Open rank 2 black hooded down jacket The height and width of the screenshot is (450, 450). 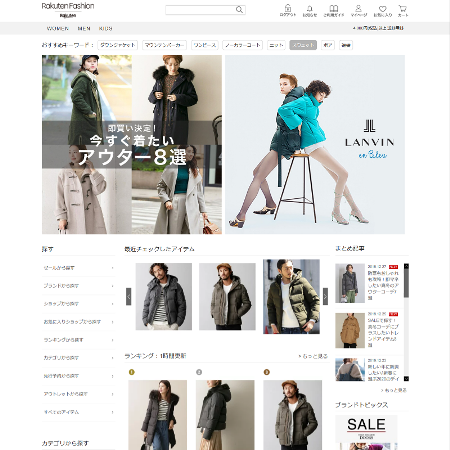click(x=225, y=415)
